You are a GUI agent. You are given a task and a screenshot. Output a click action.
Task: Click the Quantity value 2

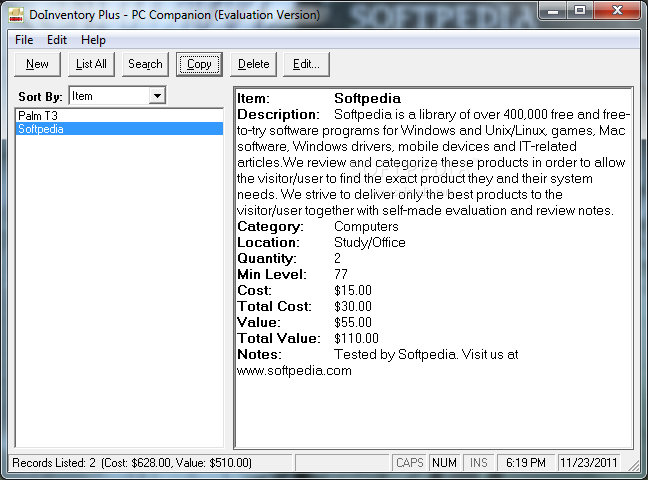[338, 258]
